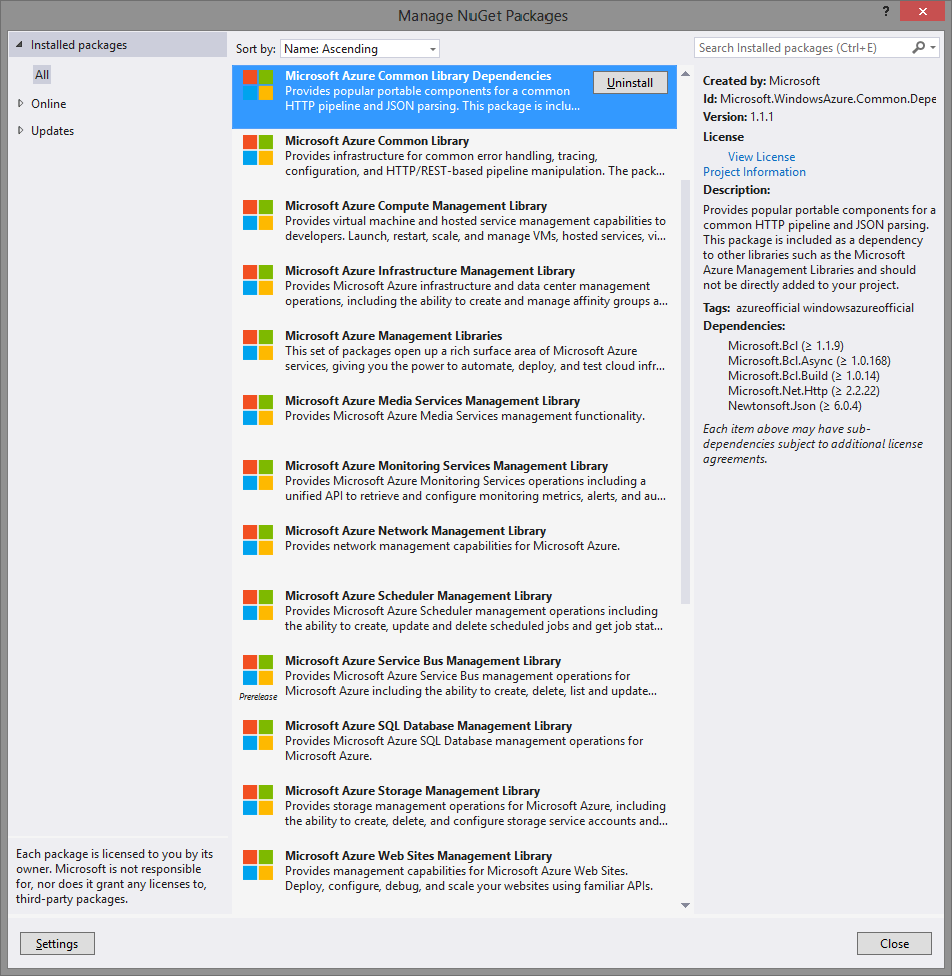Image resolution: width=952 pixels, height=976 pixels.
Task: Select Microsoft Azure Media Services Management Library title
Action: pyautogui.click(x=432, y=401)
